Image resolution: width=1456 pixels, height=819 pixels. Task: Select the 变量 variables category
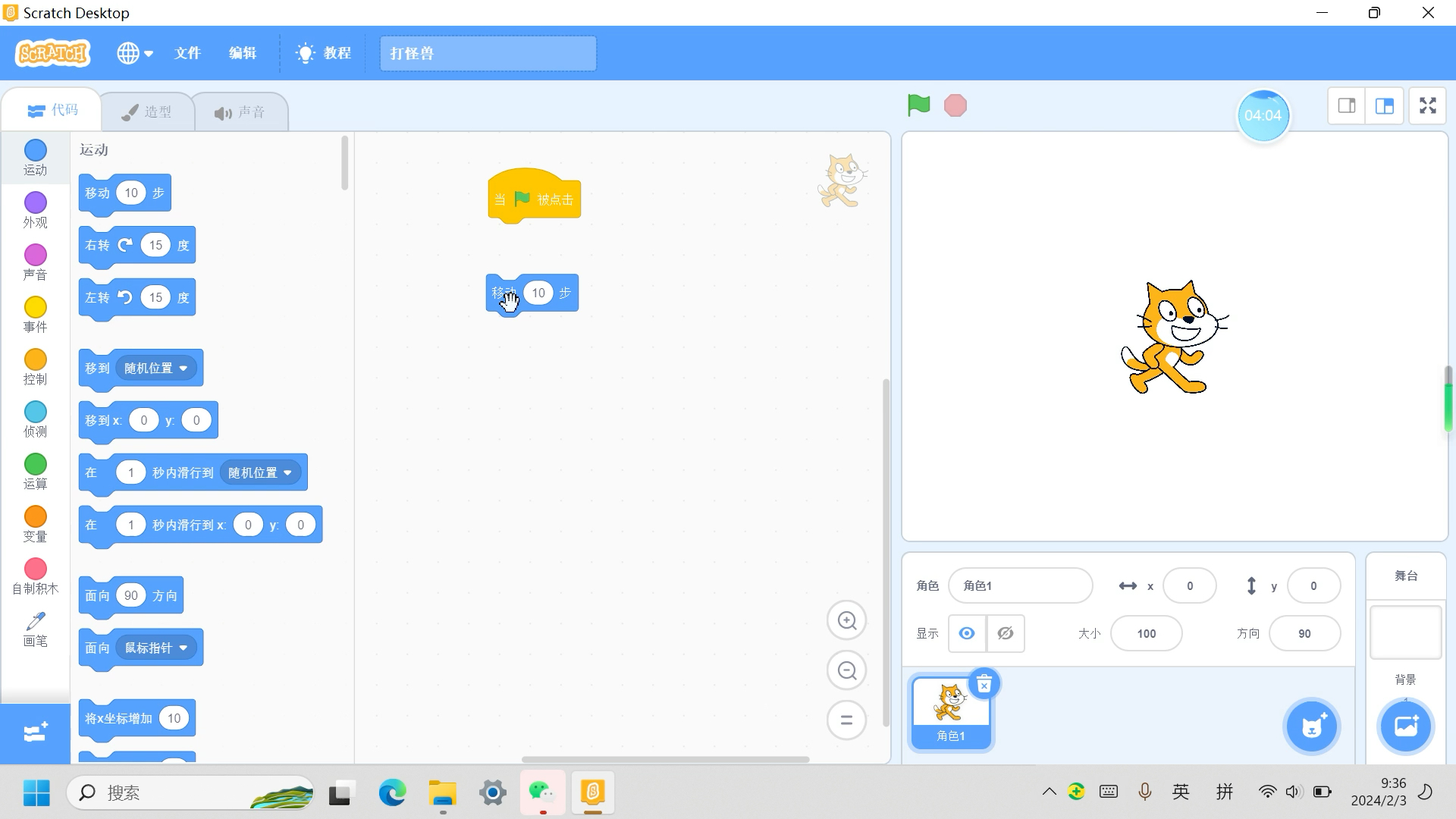35,524
